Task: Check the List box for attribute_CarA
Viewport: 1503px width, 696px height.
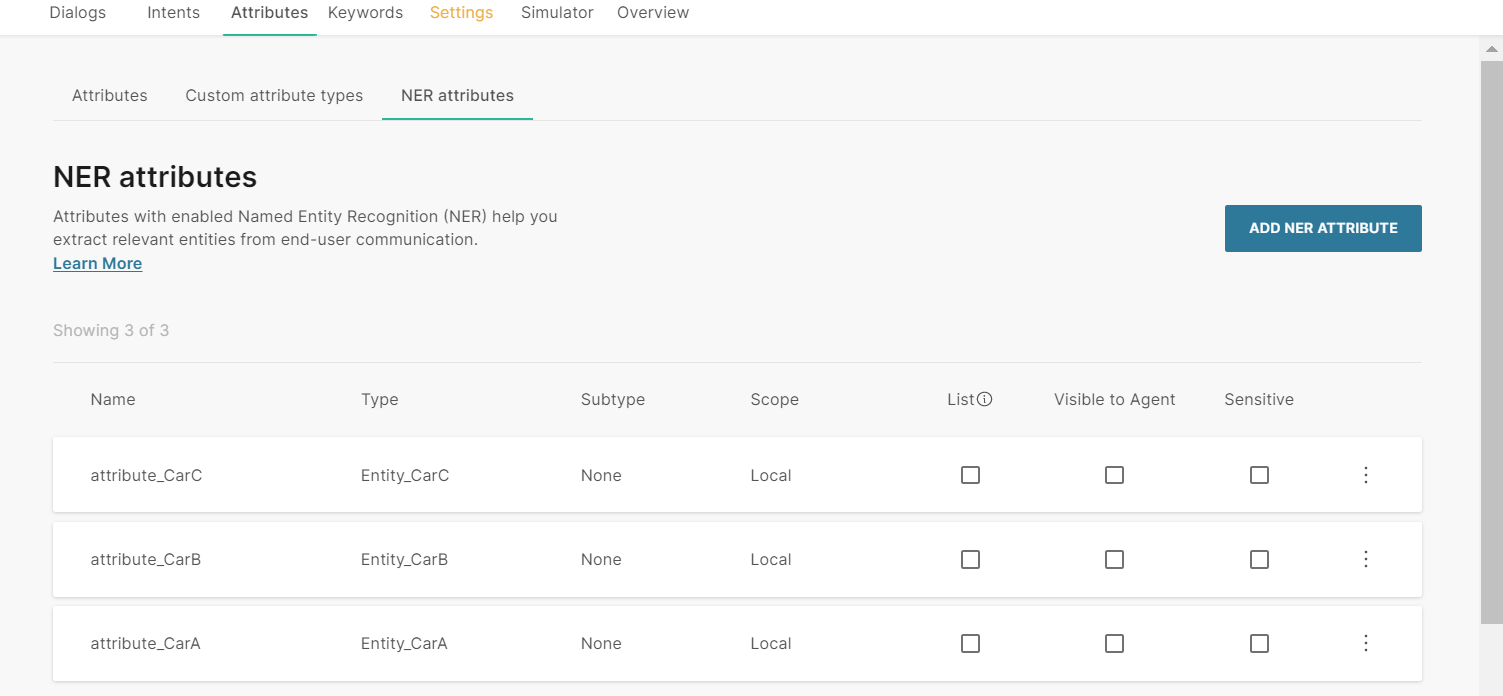Action: pyautogui.click(x=970, y=643)
